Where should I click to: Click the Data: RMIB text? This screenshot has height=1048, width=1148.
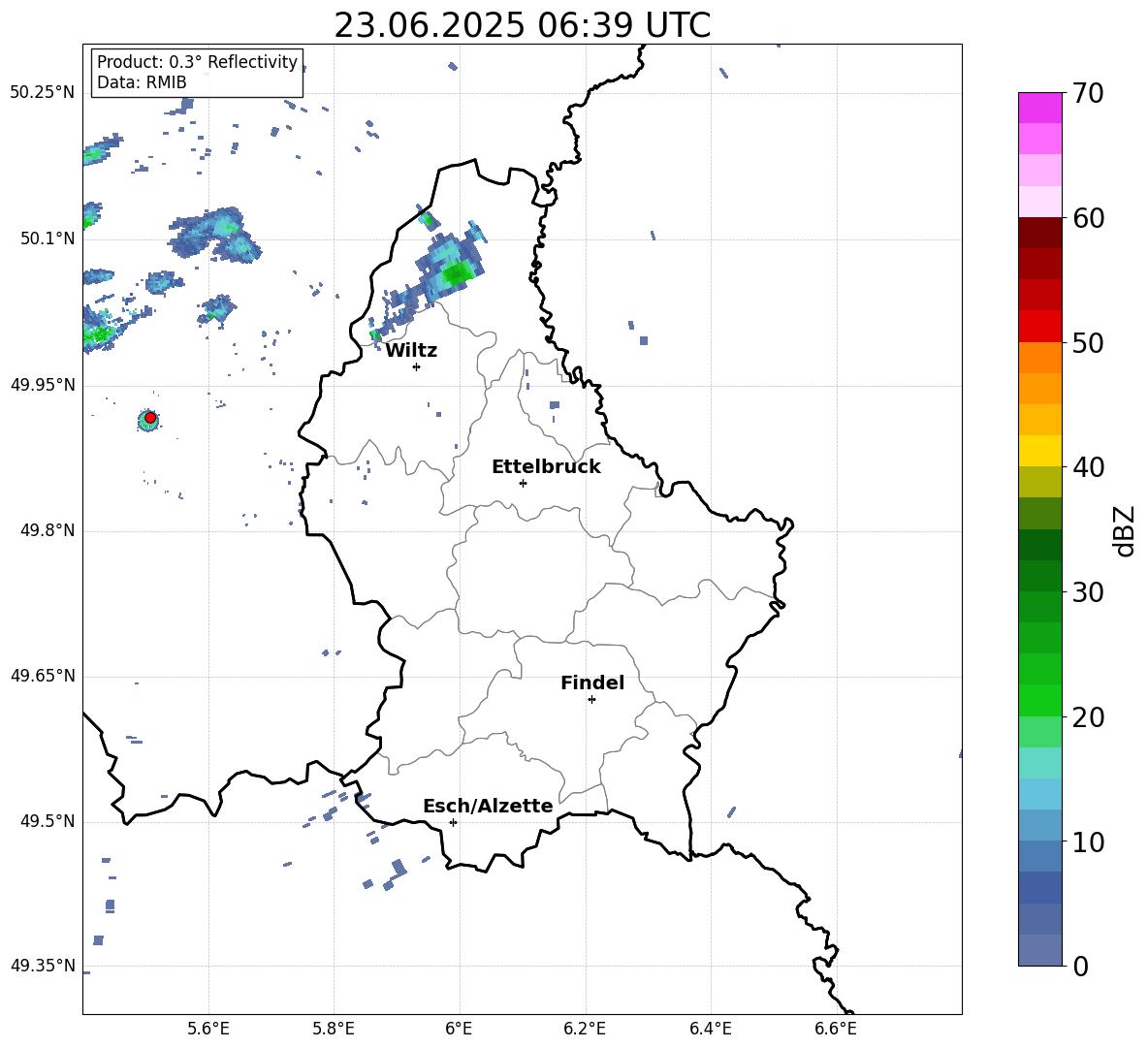click(x=142, y=82)
